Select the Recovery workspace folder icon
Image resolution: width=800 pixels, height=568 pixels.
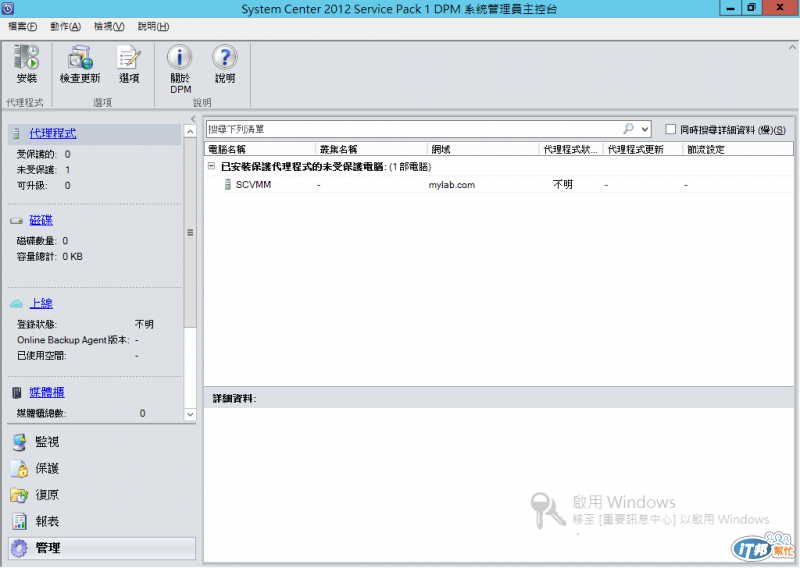[x=19, y=495]
